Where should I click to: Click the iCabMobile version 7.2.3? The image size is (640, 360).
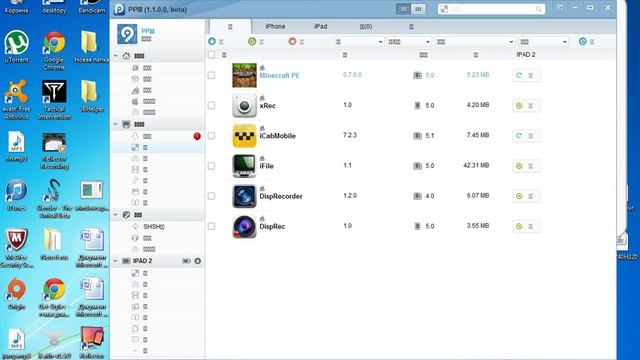point(350,135)
